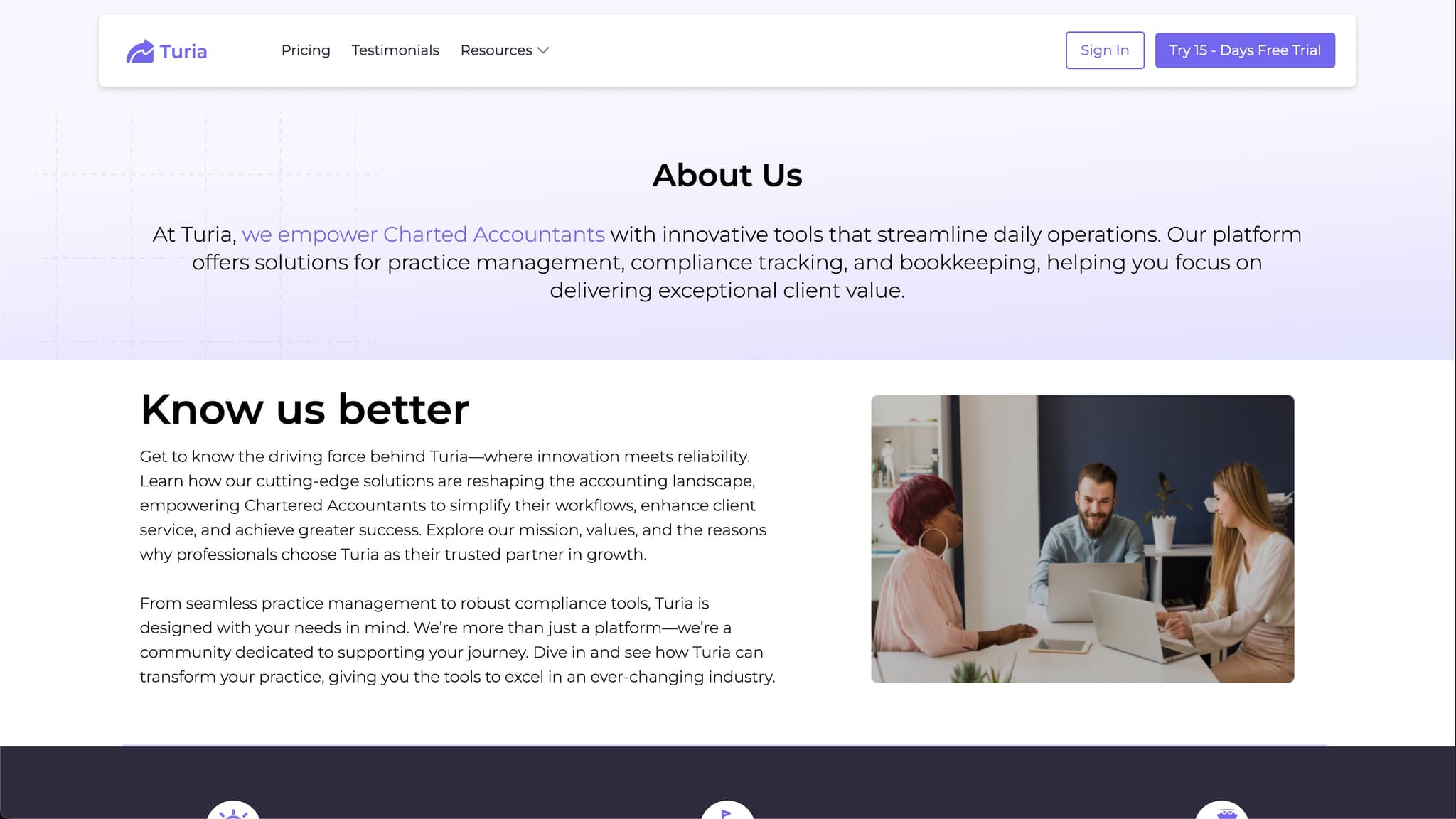
Task: Scroll down to footer icons section
Action: coord(728,810)
